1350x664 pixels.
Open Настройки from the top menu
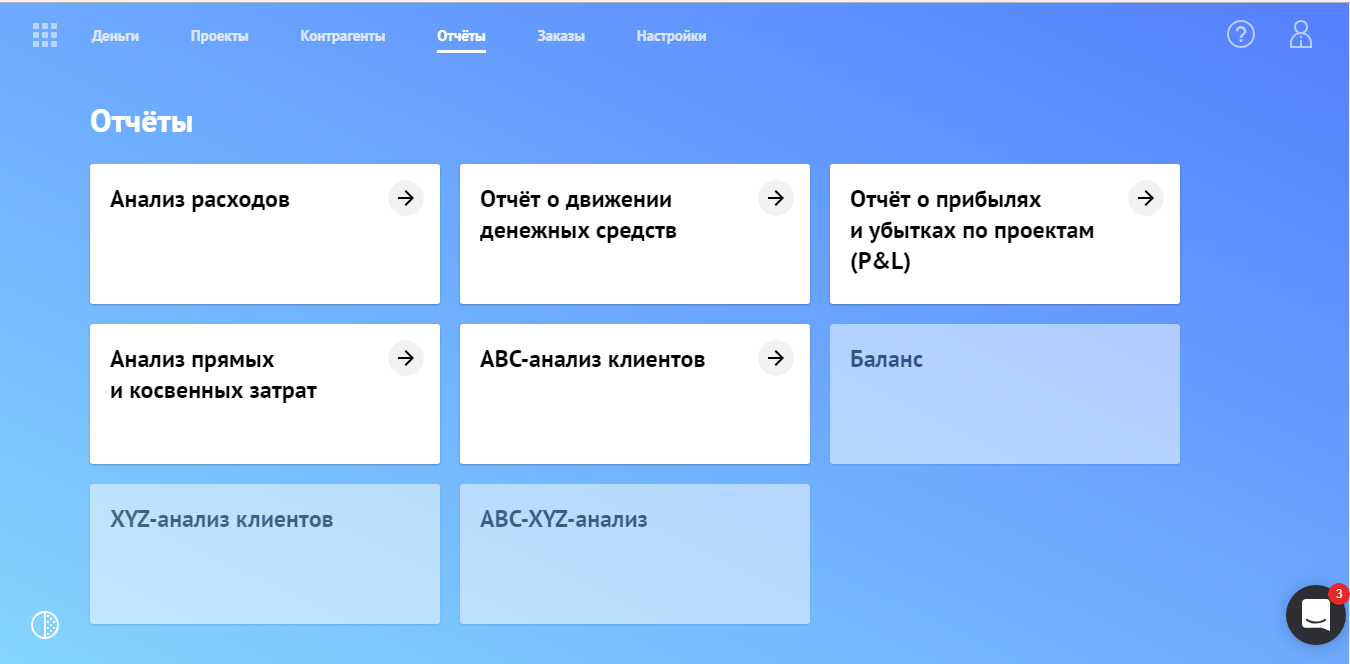tap(671, 35)
